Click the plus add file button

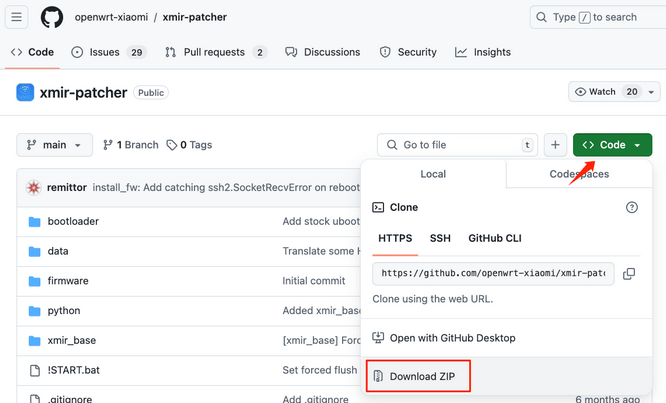click(555, 145)
